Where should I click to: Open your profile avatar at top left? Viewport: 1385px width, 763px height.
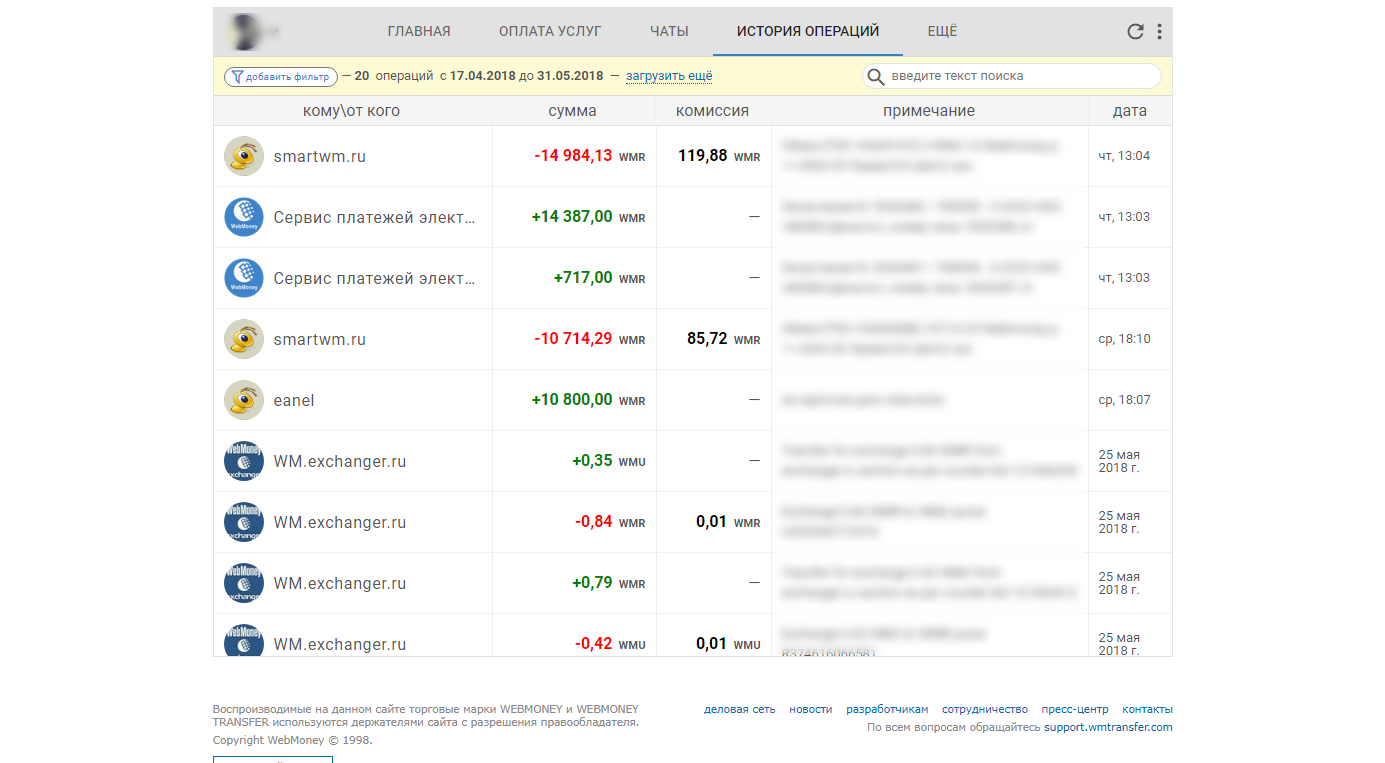pyautogui.click(x=245, y=31)
